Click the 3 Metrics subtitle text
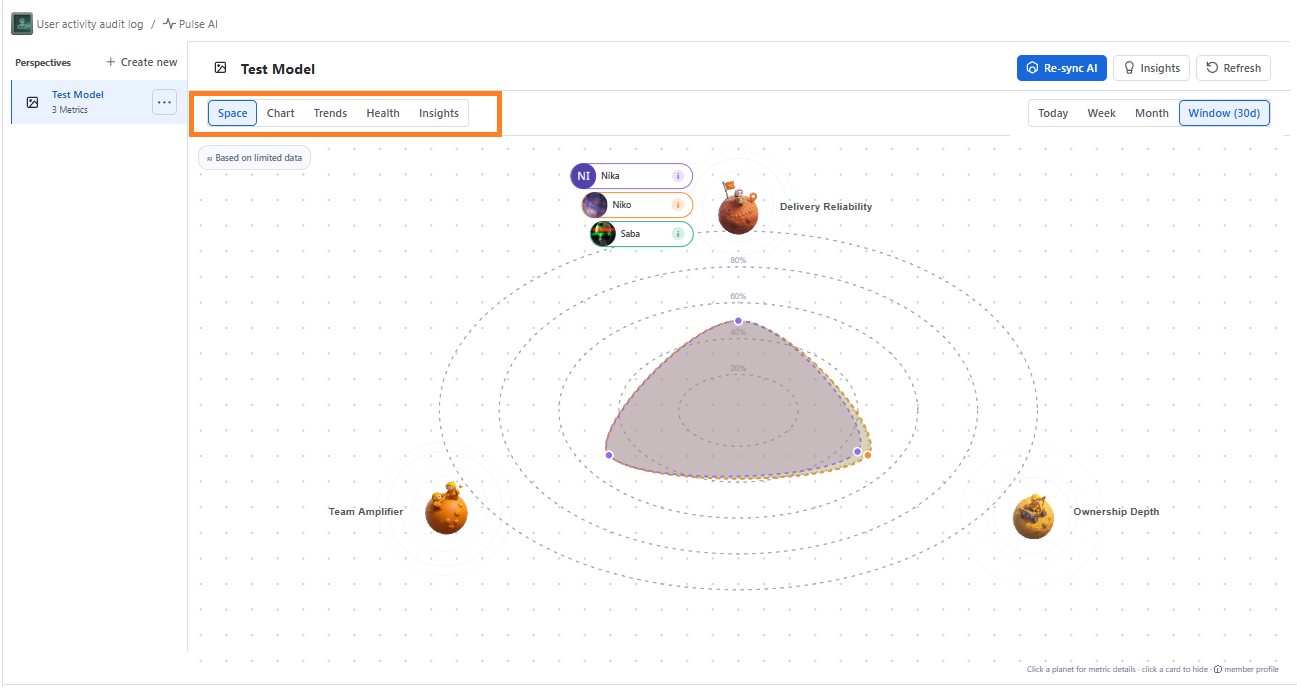 (70, 110)
